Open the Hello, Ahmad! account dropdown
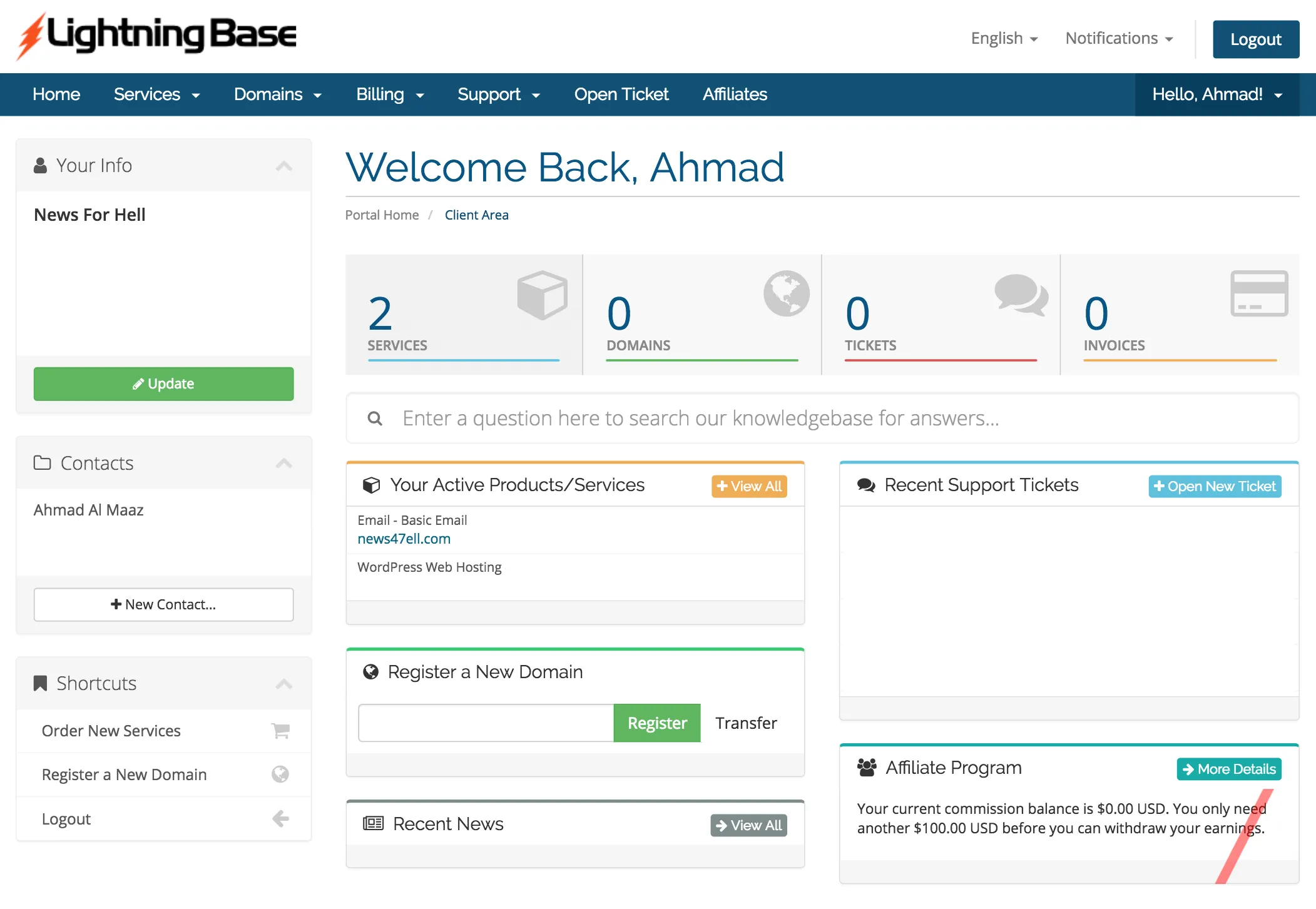This screenshot has width=1316, height=909. (1217, 94)
